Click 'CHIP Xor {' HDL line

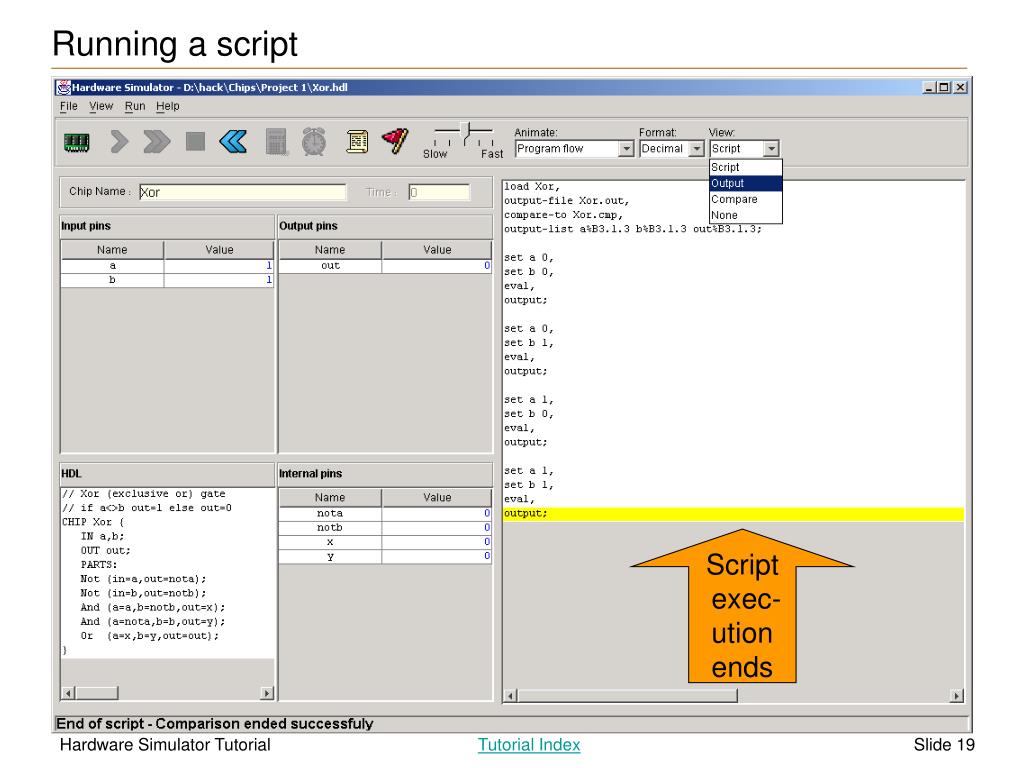click(x=93, y=522)
